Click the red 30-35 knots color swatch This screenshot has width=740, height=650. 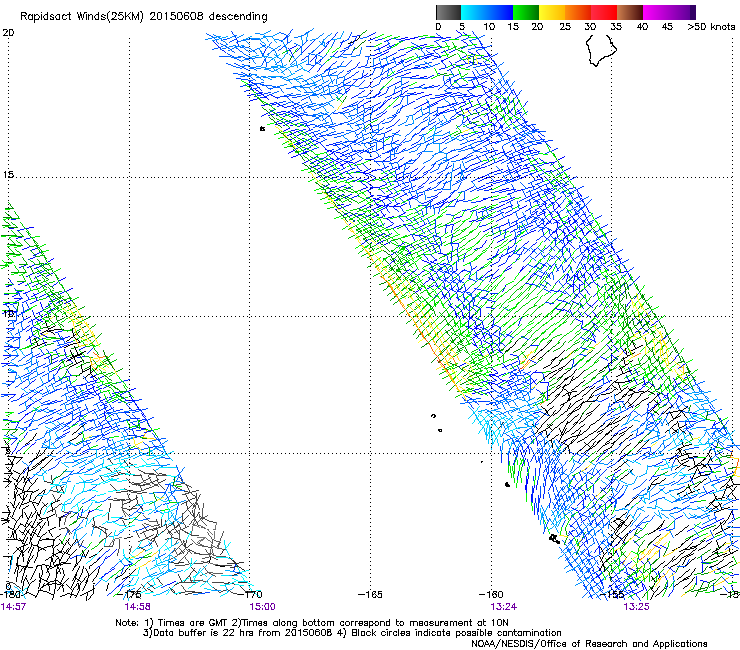point(604,12)
